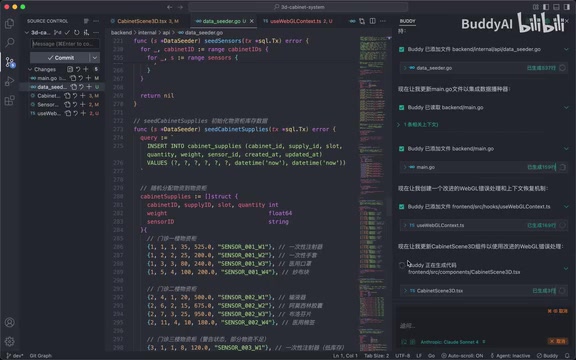Open the editor More Actions ellipsis
Image resolution: width=576 pixels, height=360 pixels.
[x=383, y=21]
